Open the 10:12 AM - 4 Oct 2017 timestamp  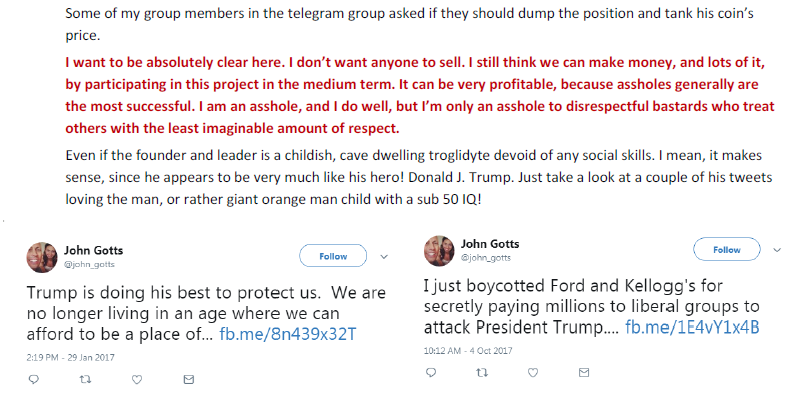(x=468, y=351)
